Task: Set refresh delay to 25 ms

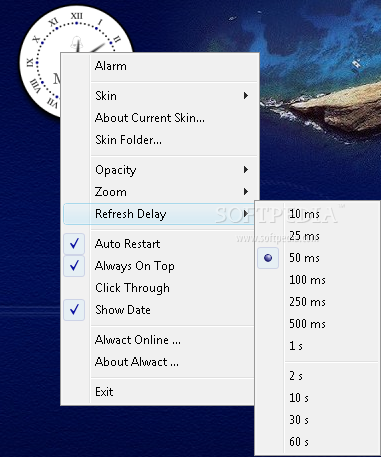Action: pyautogui.click(x=318, y=236)
